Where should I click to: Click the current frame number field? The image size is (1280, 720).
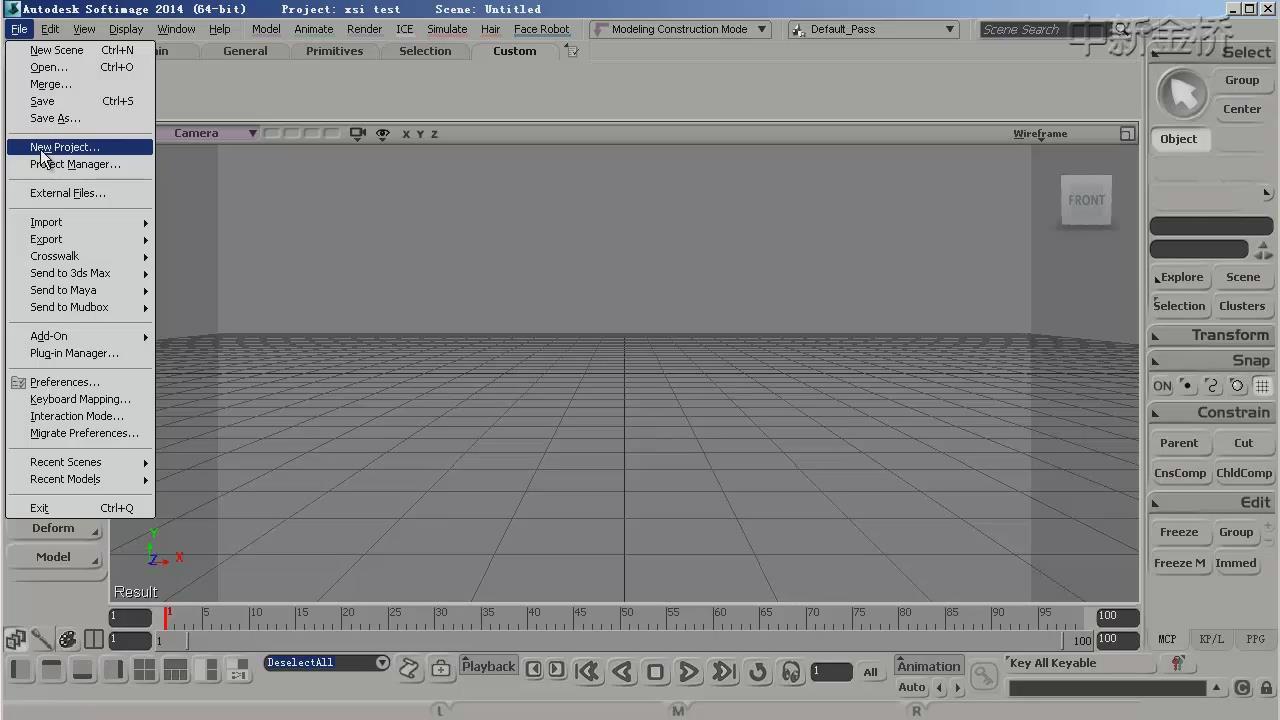[831, 671]
